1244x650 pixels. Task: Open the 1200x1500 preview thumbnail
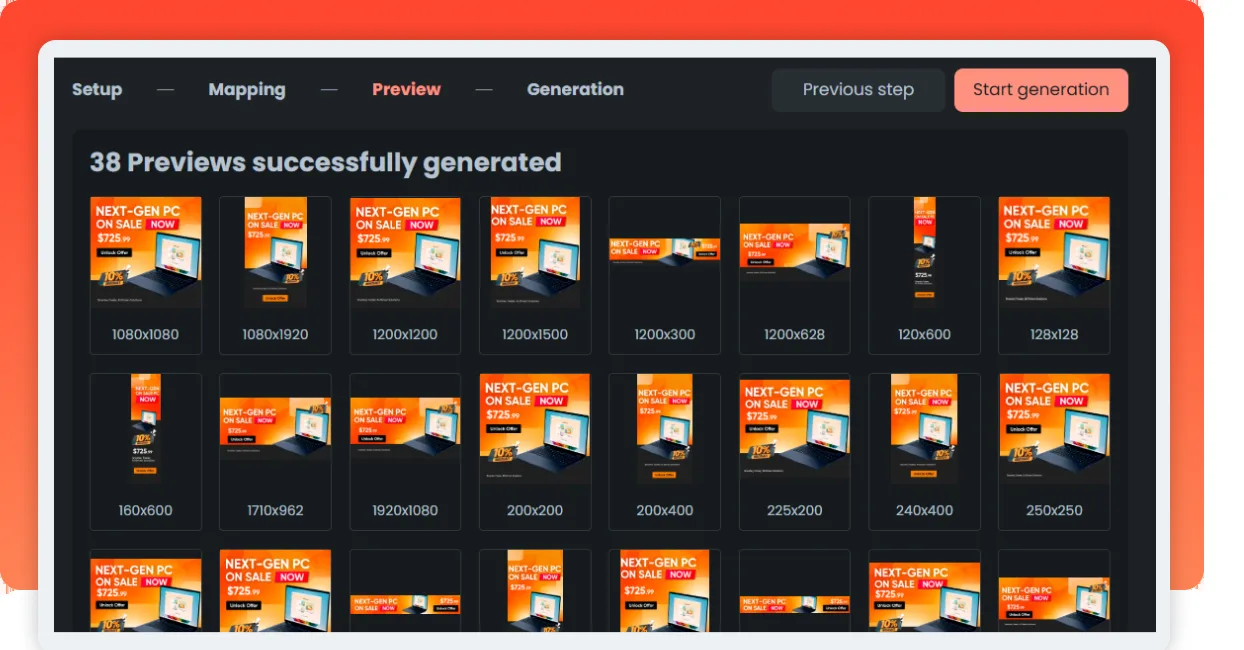(535, 253)
